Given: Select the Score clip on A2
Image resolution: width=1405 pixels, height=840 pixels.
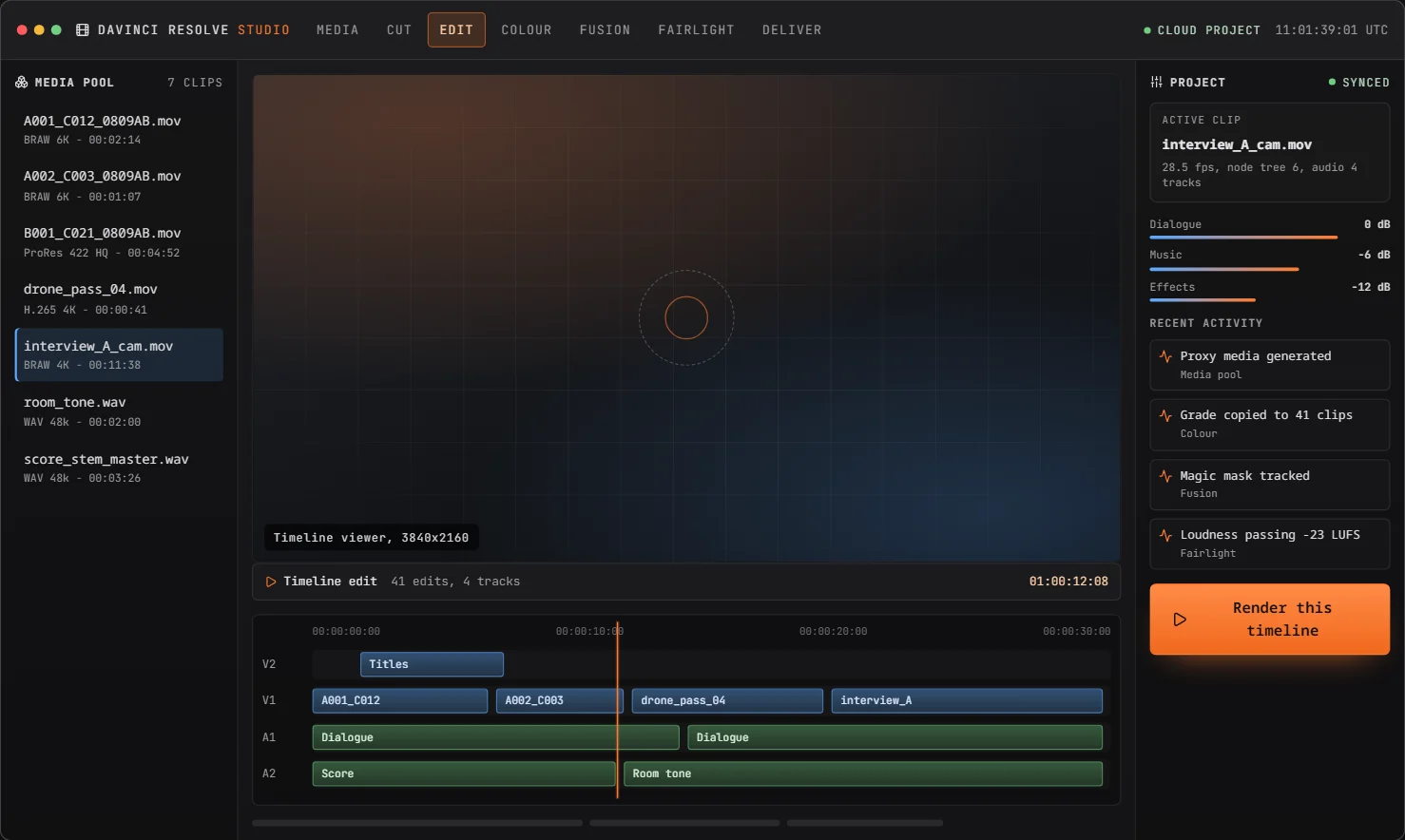Looking at the screenshot, I should click(x=464, y=773).
